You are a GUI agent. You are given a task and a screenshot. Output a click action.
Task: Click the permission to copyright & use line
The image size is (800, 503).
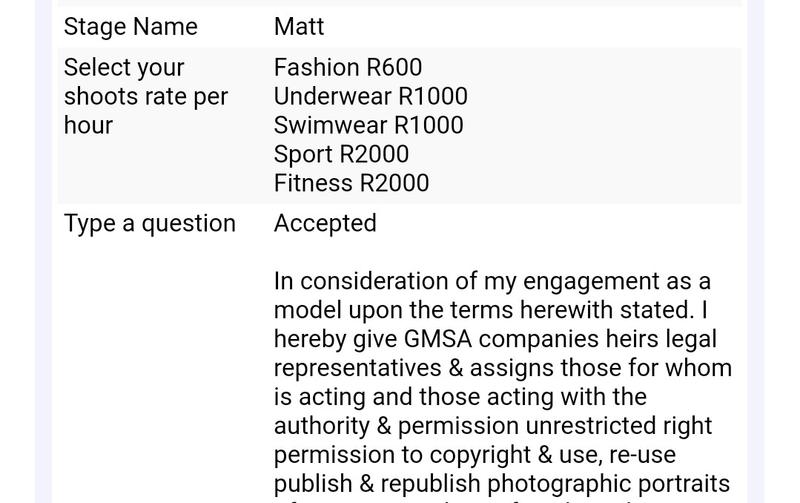tap(475, 455)
